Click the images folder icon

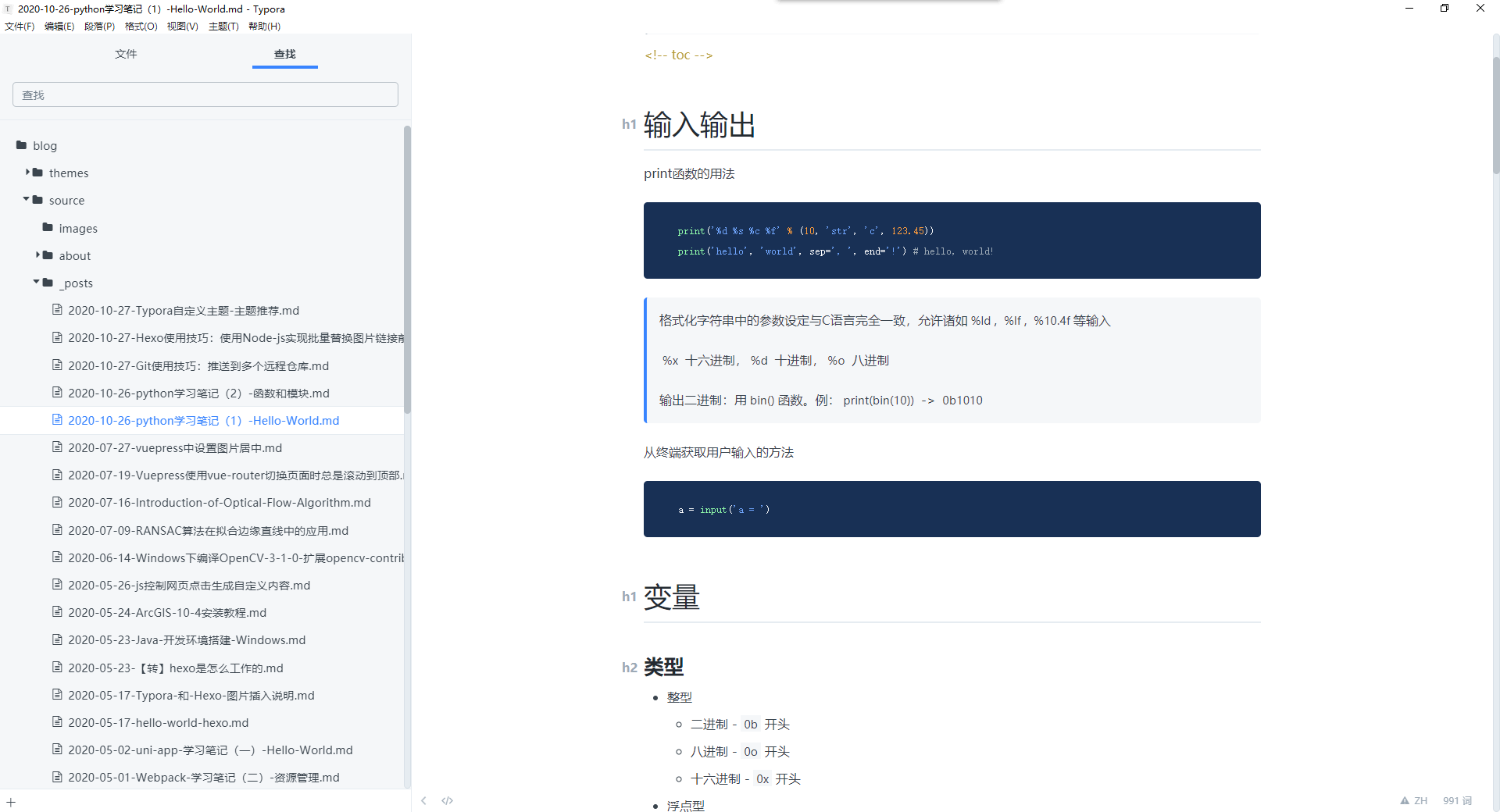pos(48,228)
